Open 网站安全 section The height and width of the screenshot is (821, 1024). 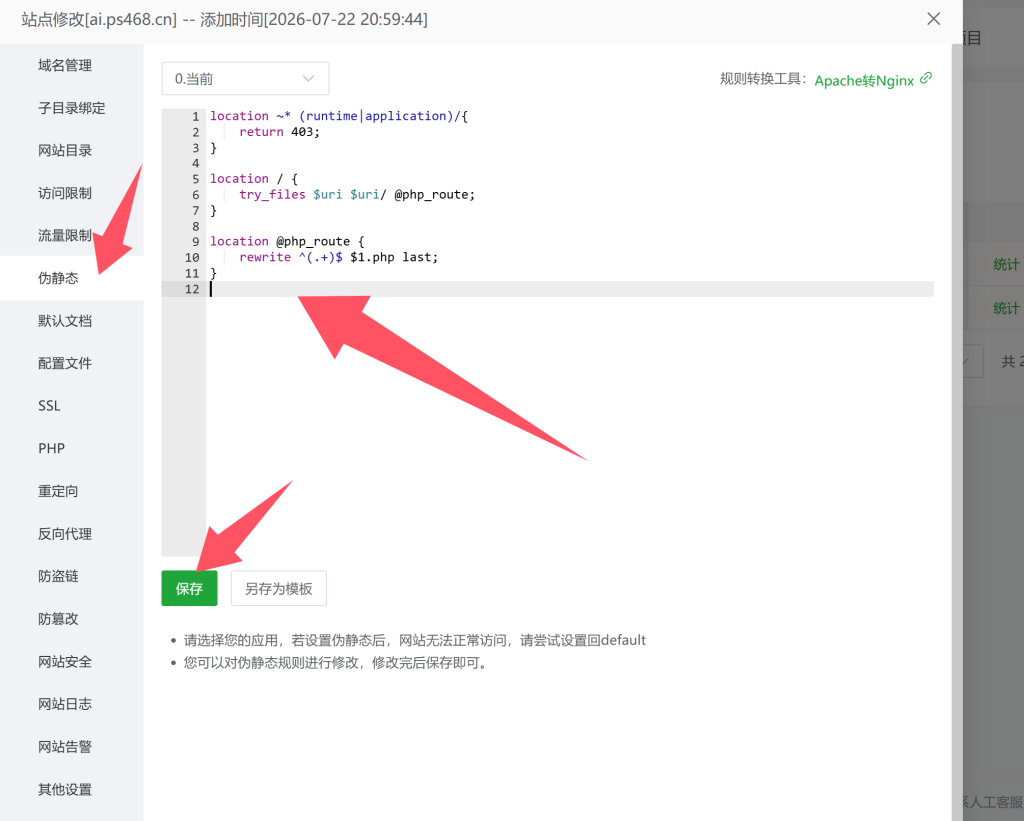(x=65, y=662)
